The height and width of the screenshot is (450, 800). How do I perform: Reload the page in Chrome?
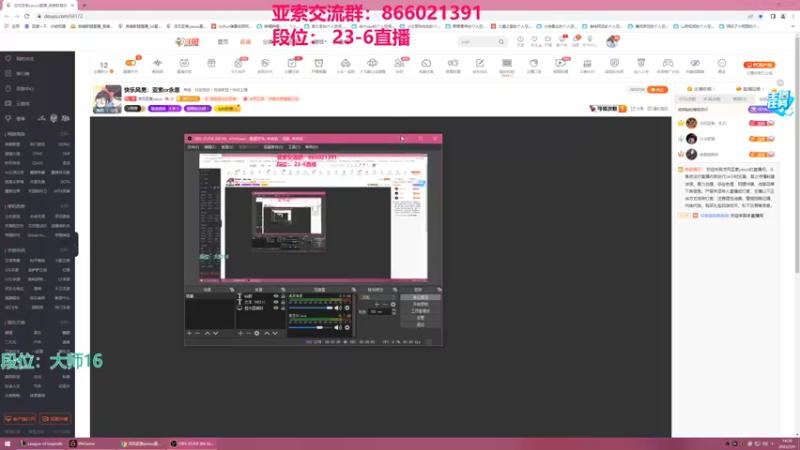(x=27, y=16)
